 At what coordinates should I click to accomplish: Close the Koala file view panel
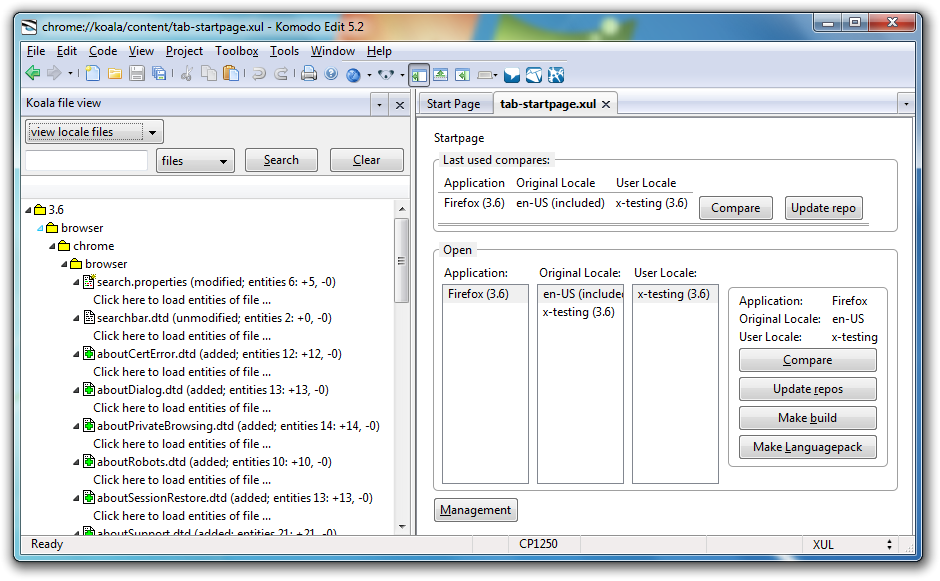400,105
